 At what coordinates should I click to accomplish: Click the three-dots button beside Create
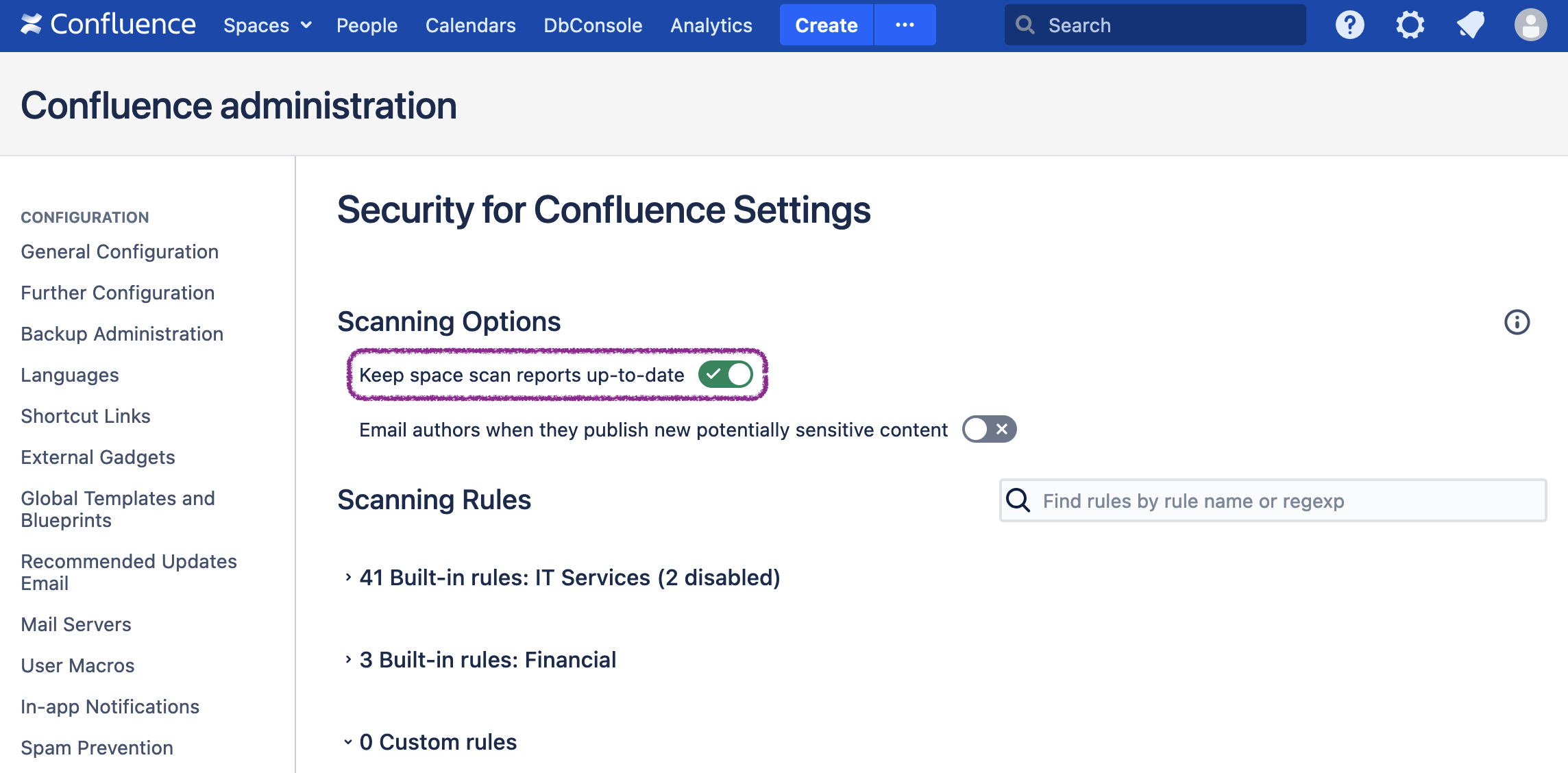[x=905, y=25]
